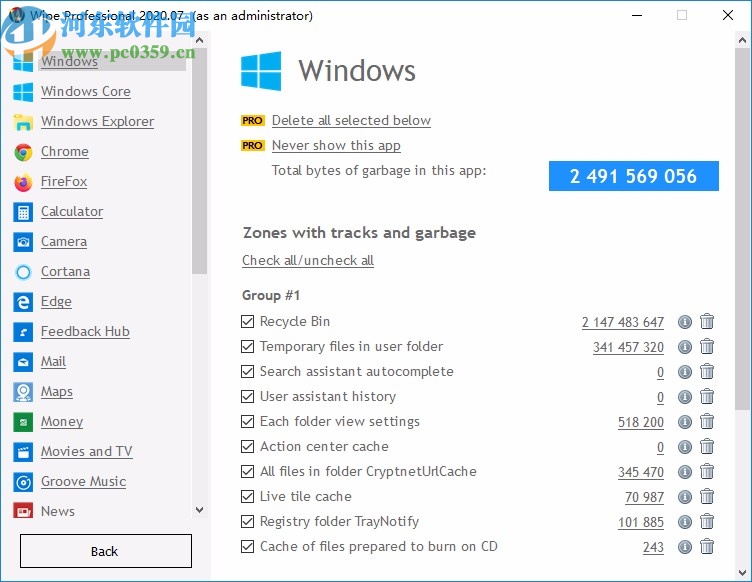Click the Cortana circle icon
752x582 pixels.
click(23, 272)
